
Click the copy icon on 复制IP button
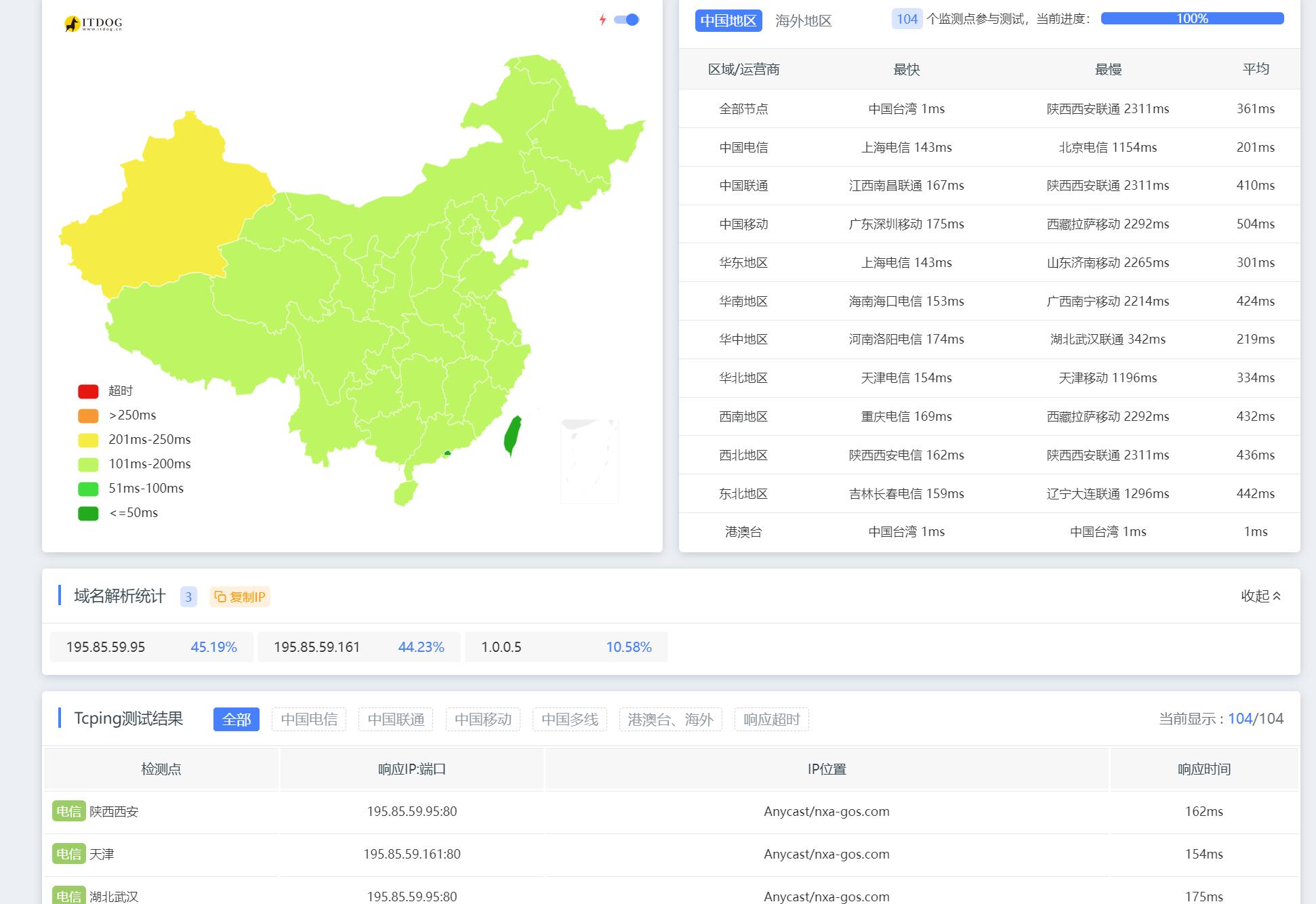click(221, 597)
